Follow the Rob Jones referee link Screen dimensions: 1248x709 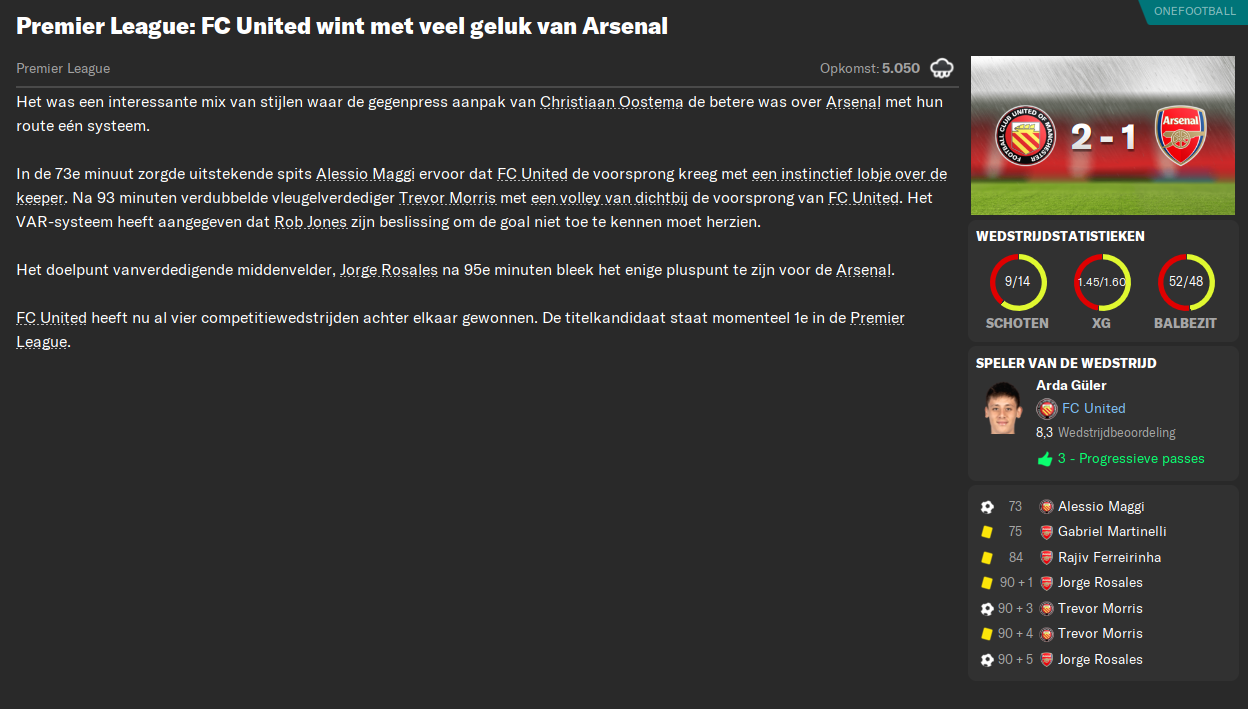coord(309,221)
